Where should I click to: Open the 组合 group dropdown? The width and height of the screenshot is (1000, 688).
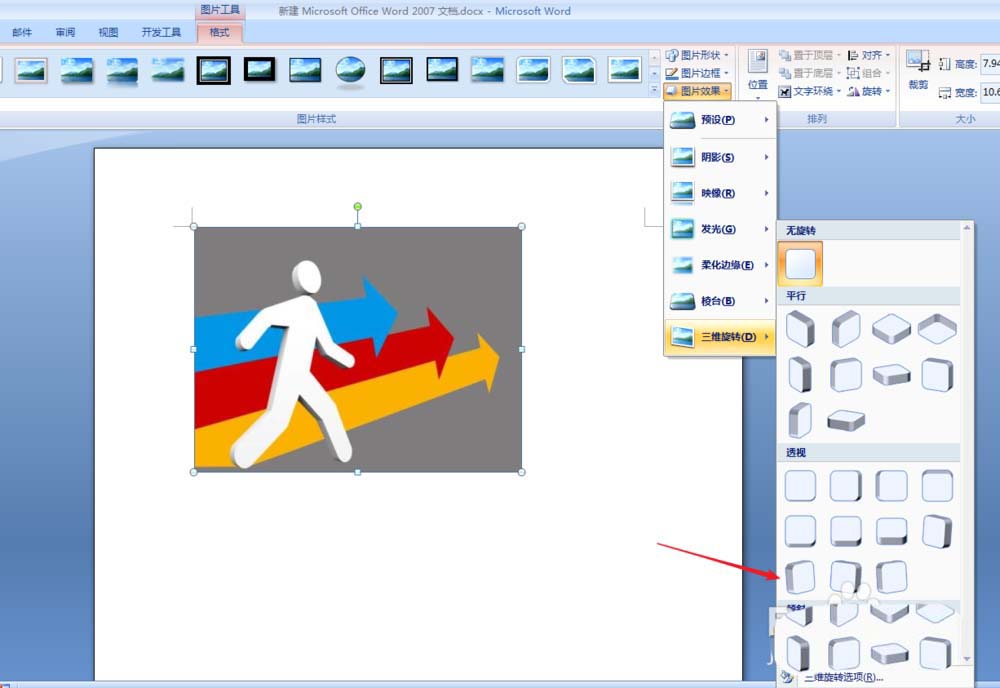(x=869, y=73)
